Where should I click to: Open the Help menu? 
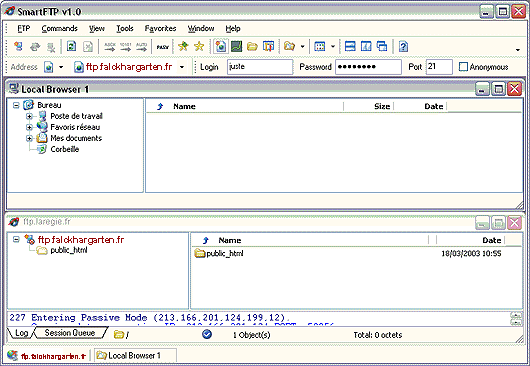pos(233,28)
